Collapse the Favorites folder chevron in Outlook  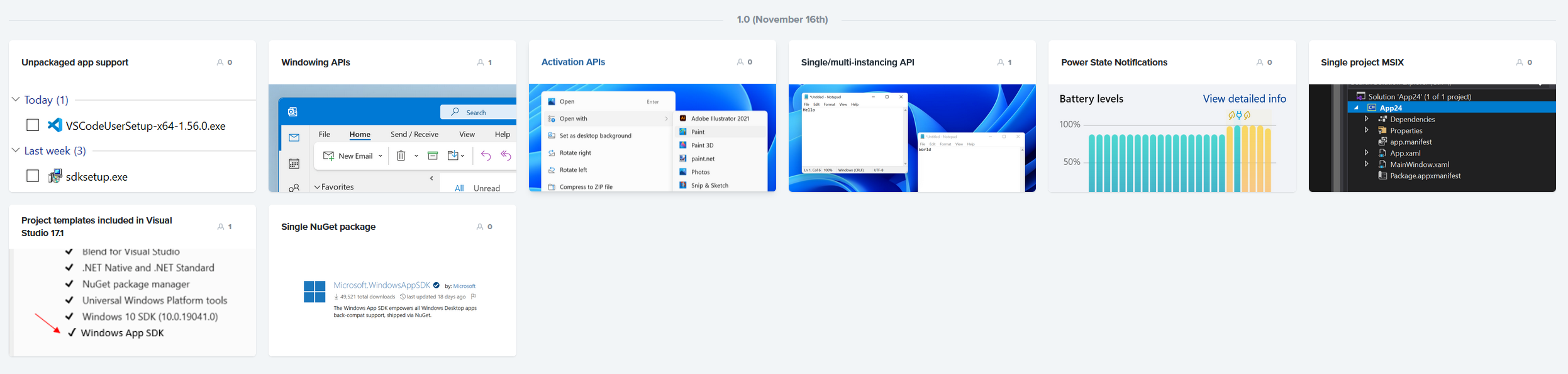point(317,187)
